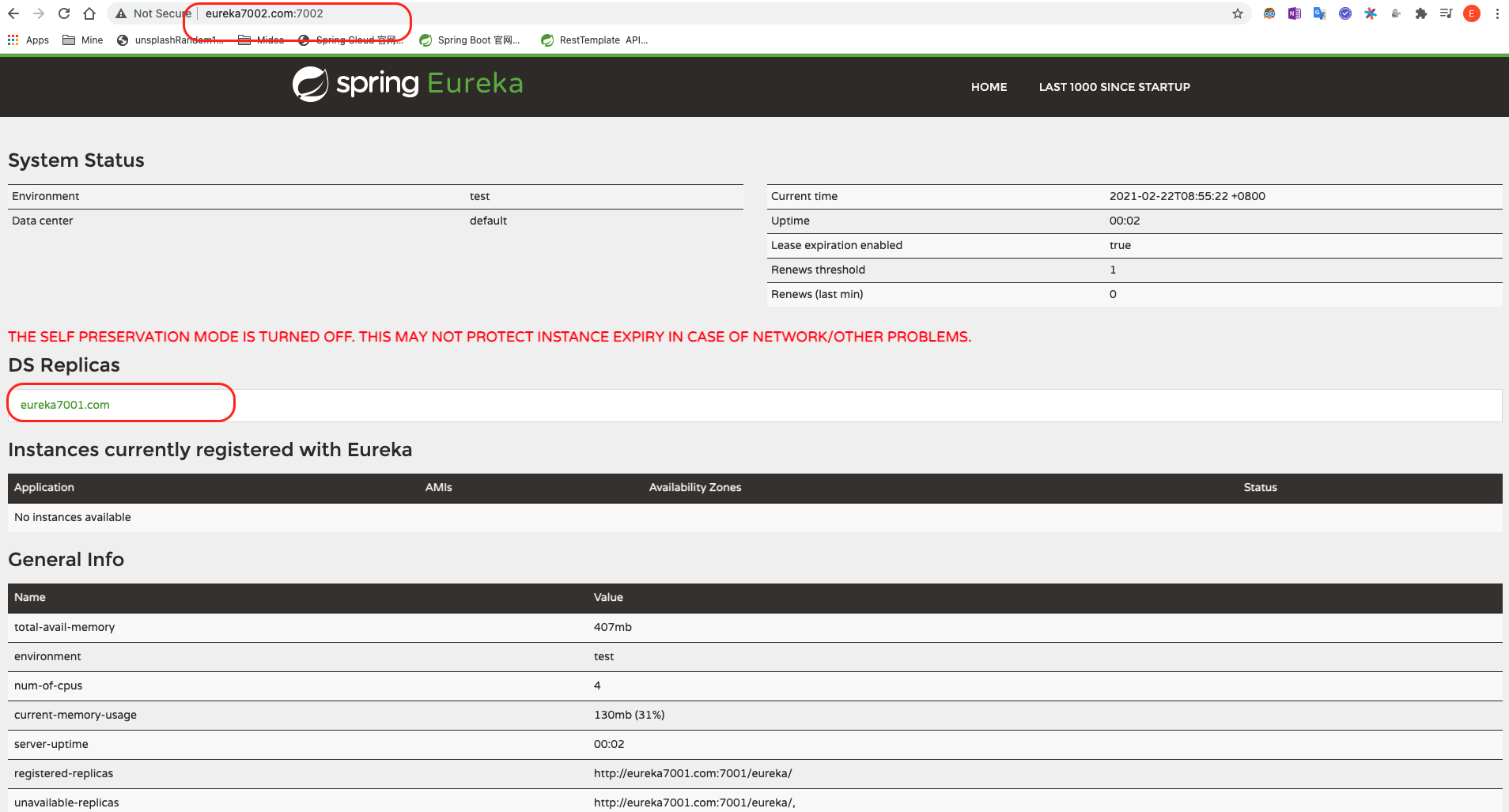Go to the browser home page
Image resolution: width=1509 pixels, height=812 pixels.
(x=89, y=13)
